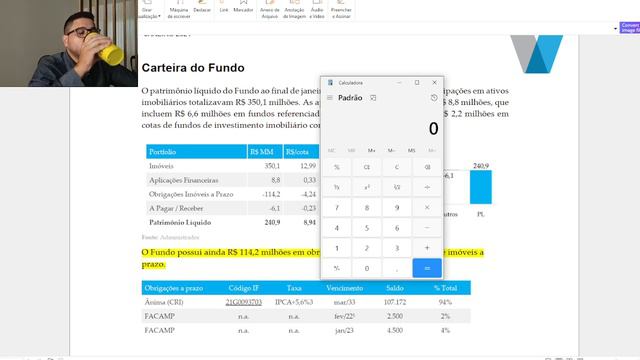The width and height of the screenshot is (640, 360).
Task: Click the 107.172 saldo value
Action: coord(395,302)
